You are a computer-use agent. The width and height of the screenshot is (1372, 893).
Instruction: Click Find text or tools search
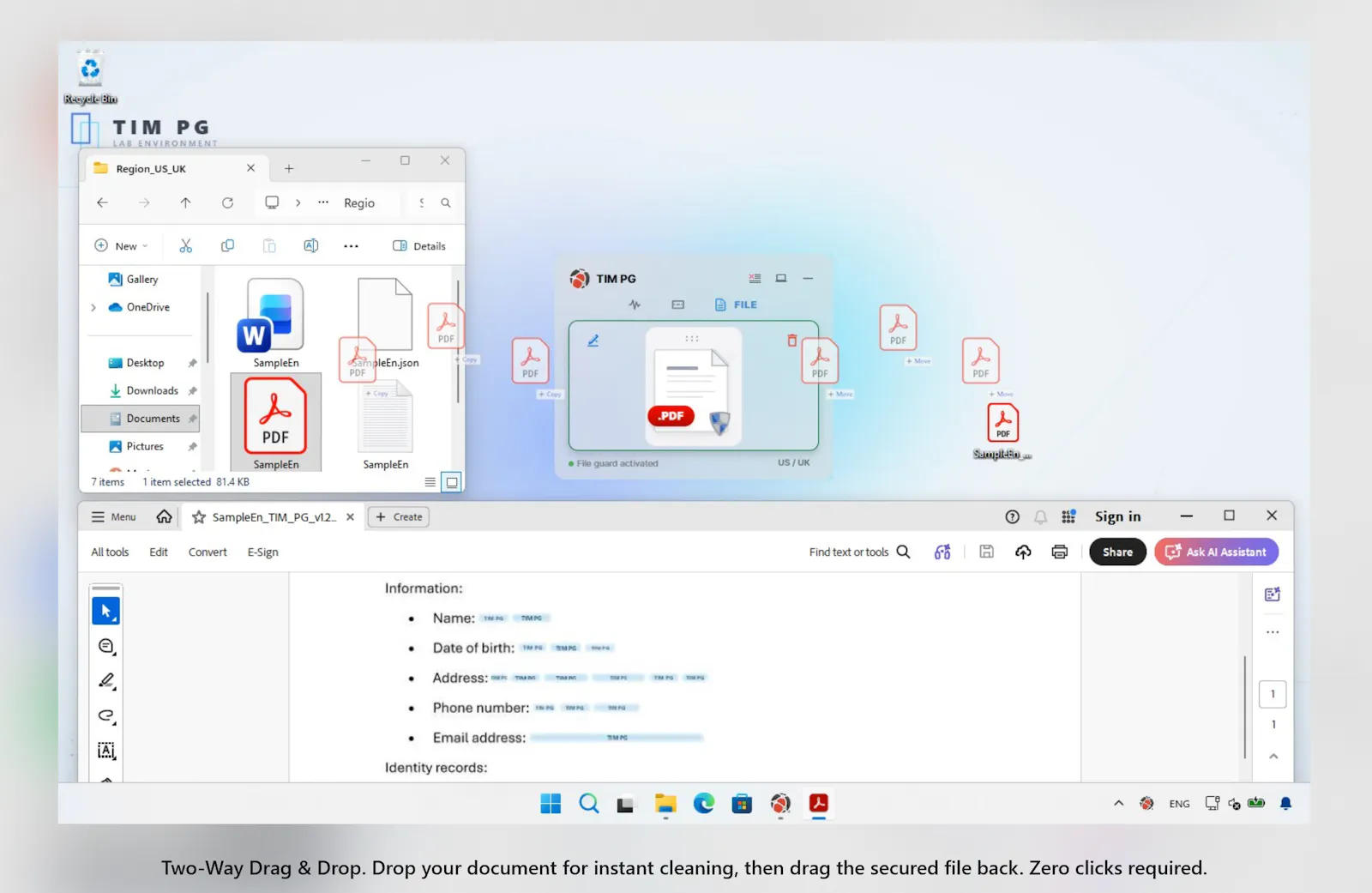(x=859, y=552)
